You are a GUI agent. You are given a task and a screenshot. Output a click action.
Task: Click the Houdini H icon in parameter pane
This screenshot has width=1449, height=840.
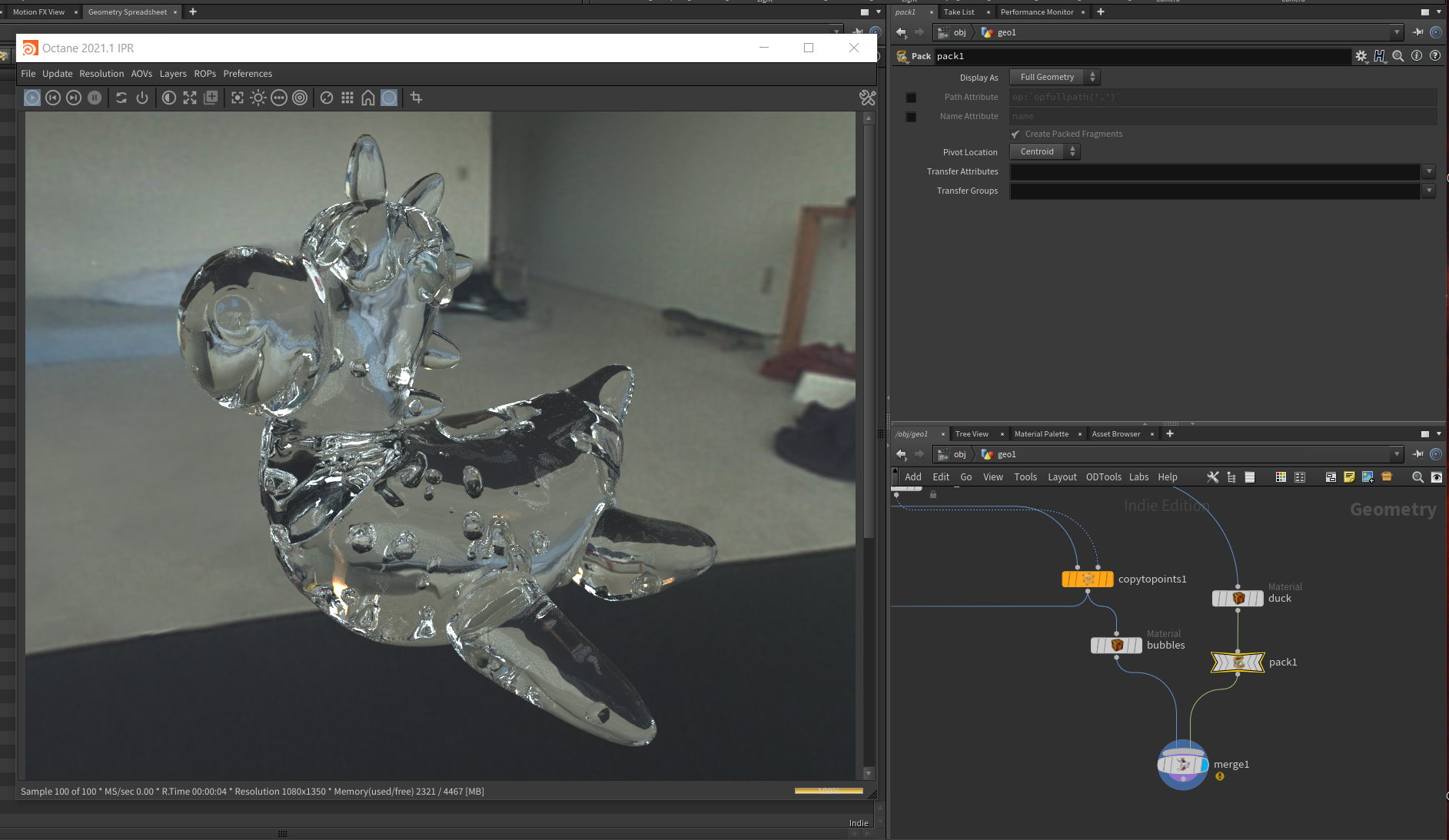pyautogui.click(x=1380, y=56)
